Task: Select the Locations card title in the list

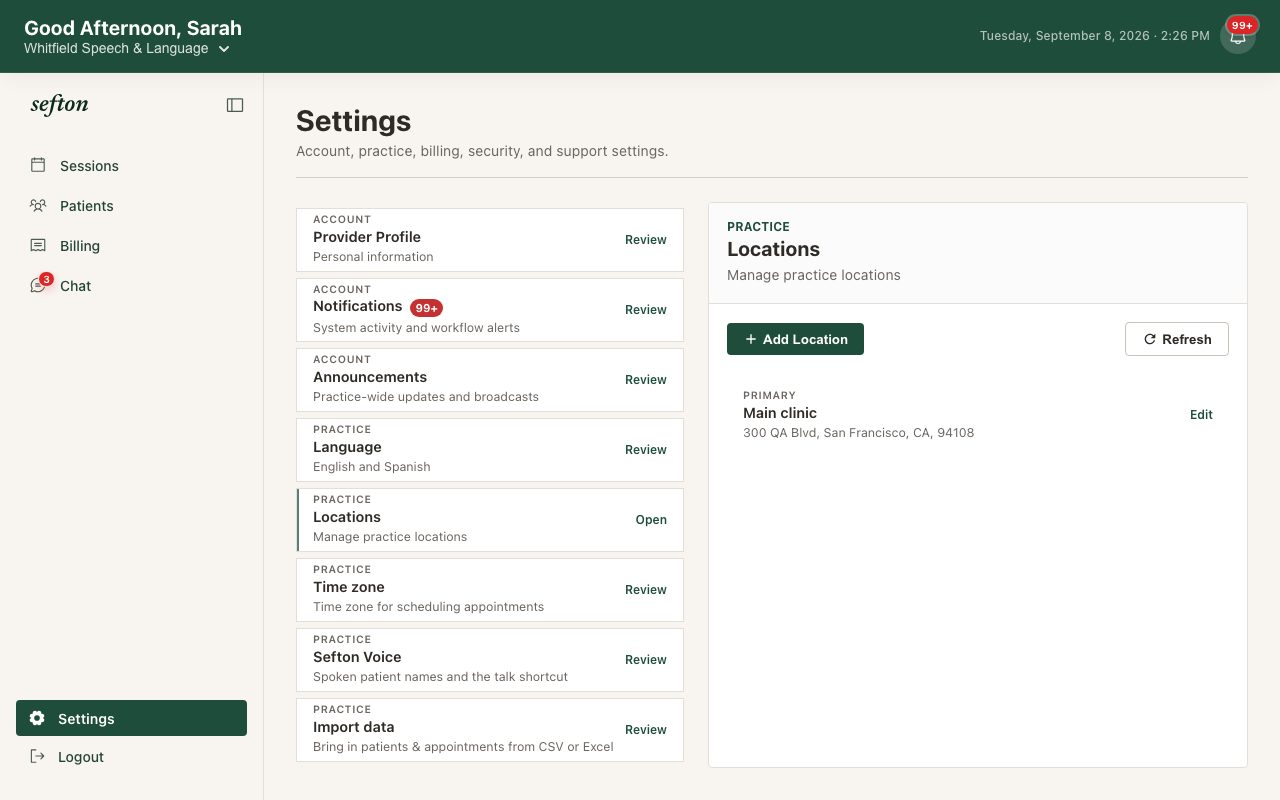Action: [x=347, y=517]
